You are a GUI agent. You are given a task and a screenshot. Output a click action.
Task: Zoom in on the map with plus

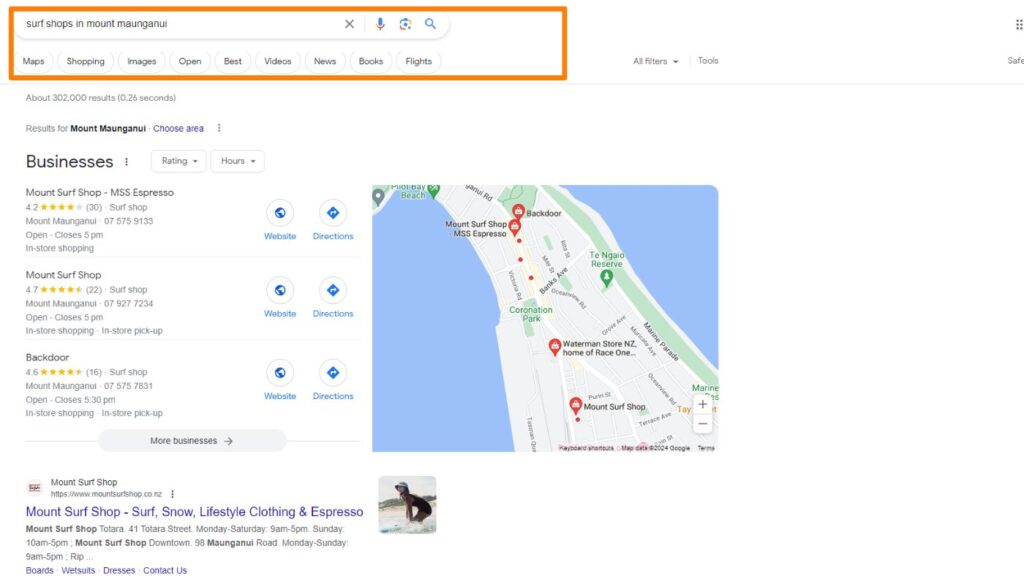[703, 404]
